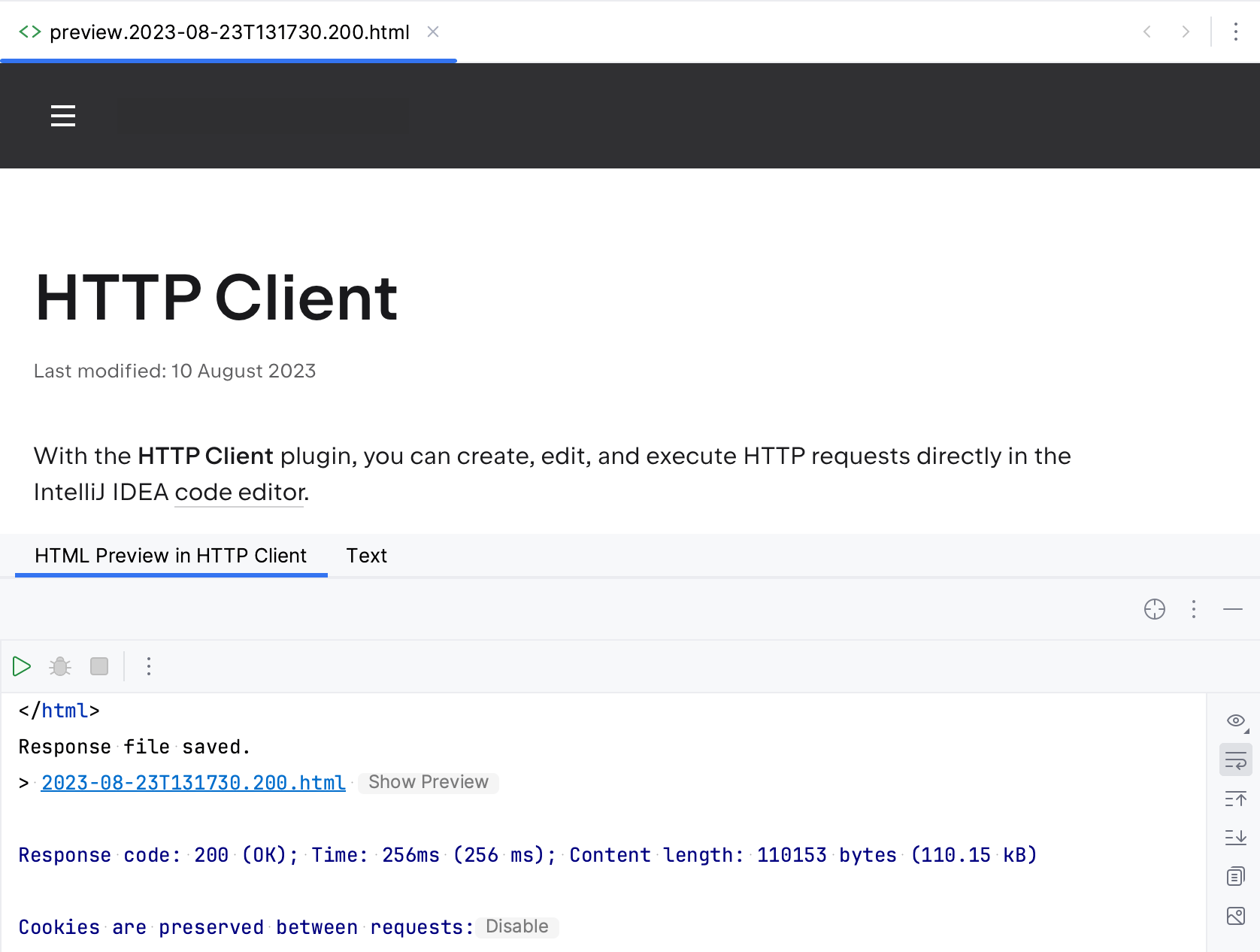The image size is (1260, 952).
Task: Run the HTTP request with the play icon
Action: pos(22,666)
